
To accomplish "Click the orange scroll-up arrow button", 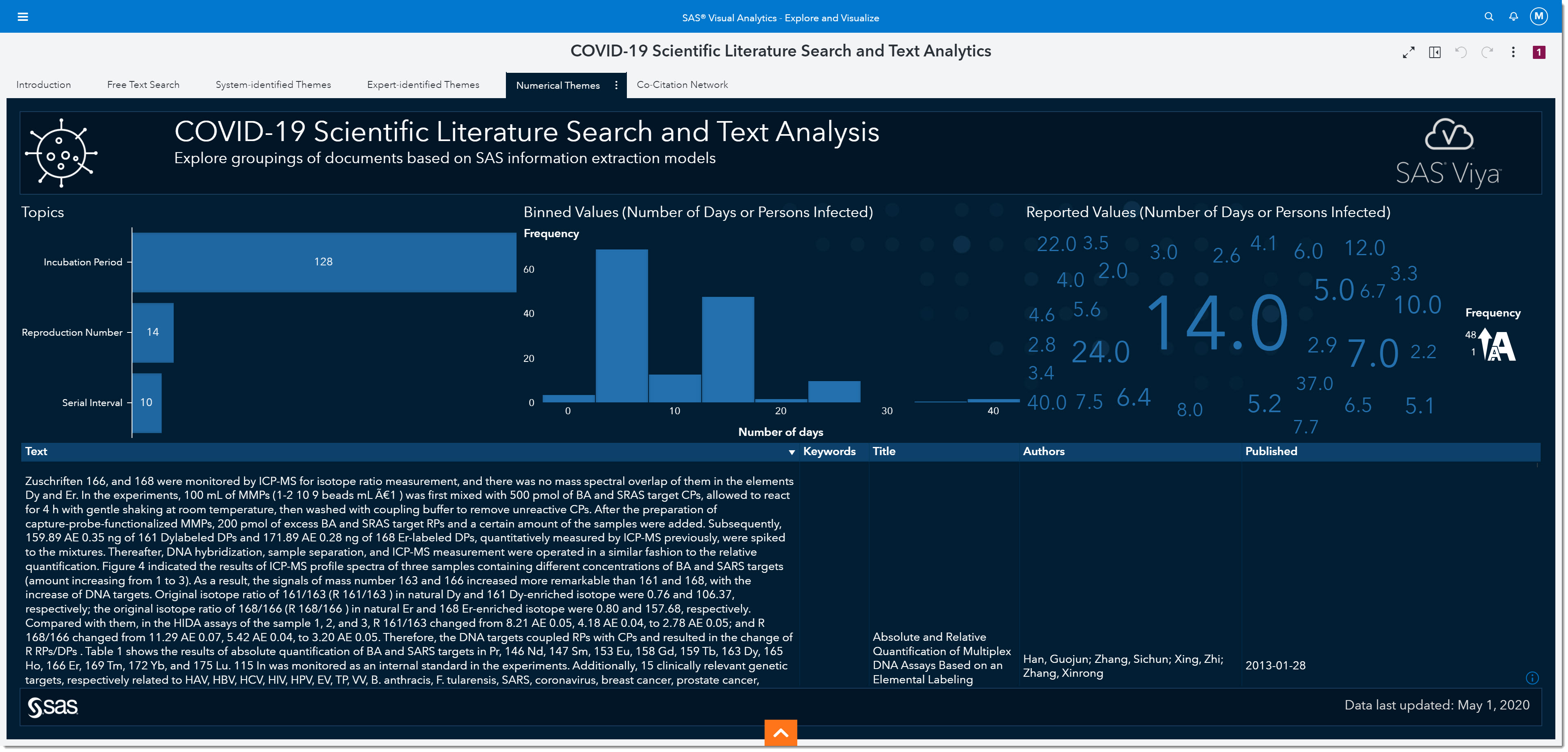I will (781, 733).
